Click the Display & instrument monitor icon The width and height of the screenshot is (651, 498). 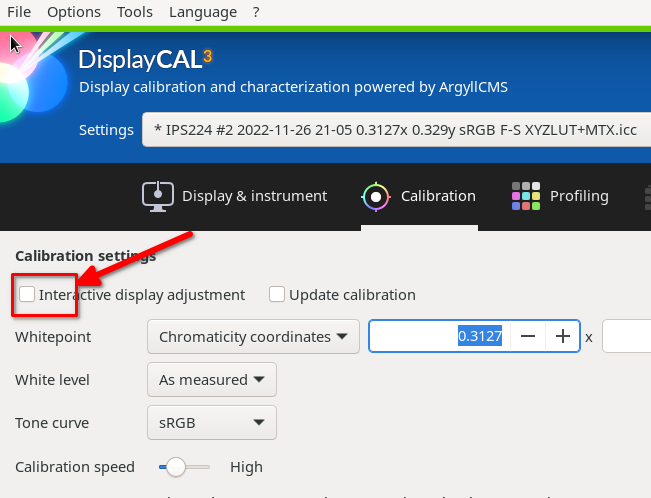point(158,196)
